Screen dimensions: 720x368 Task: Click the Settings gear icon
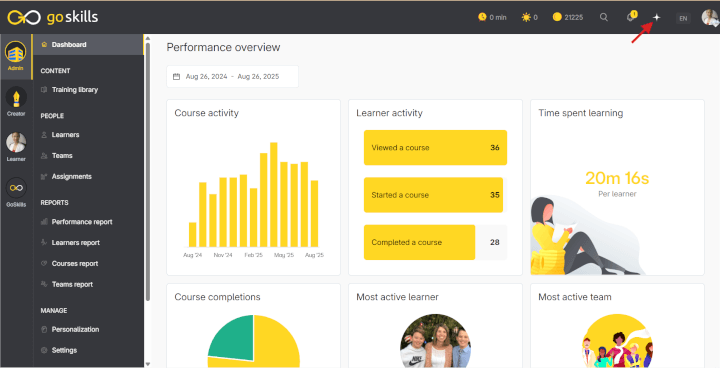44,350
